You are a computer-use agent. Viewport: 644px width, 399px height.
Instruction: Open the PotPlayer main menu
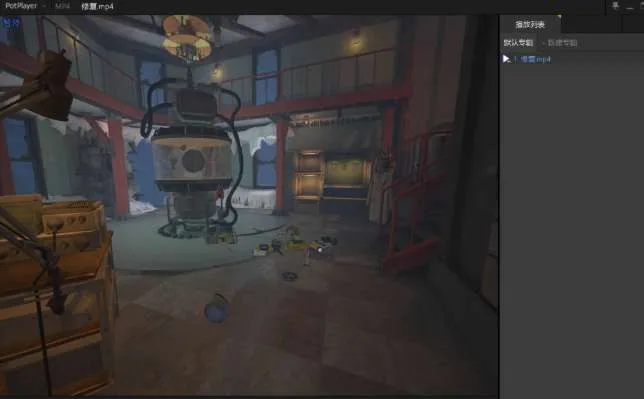pyautogui.click(x=21, y=6)
